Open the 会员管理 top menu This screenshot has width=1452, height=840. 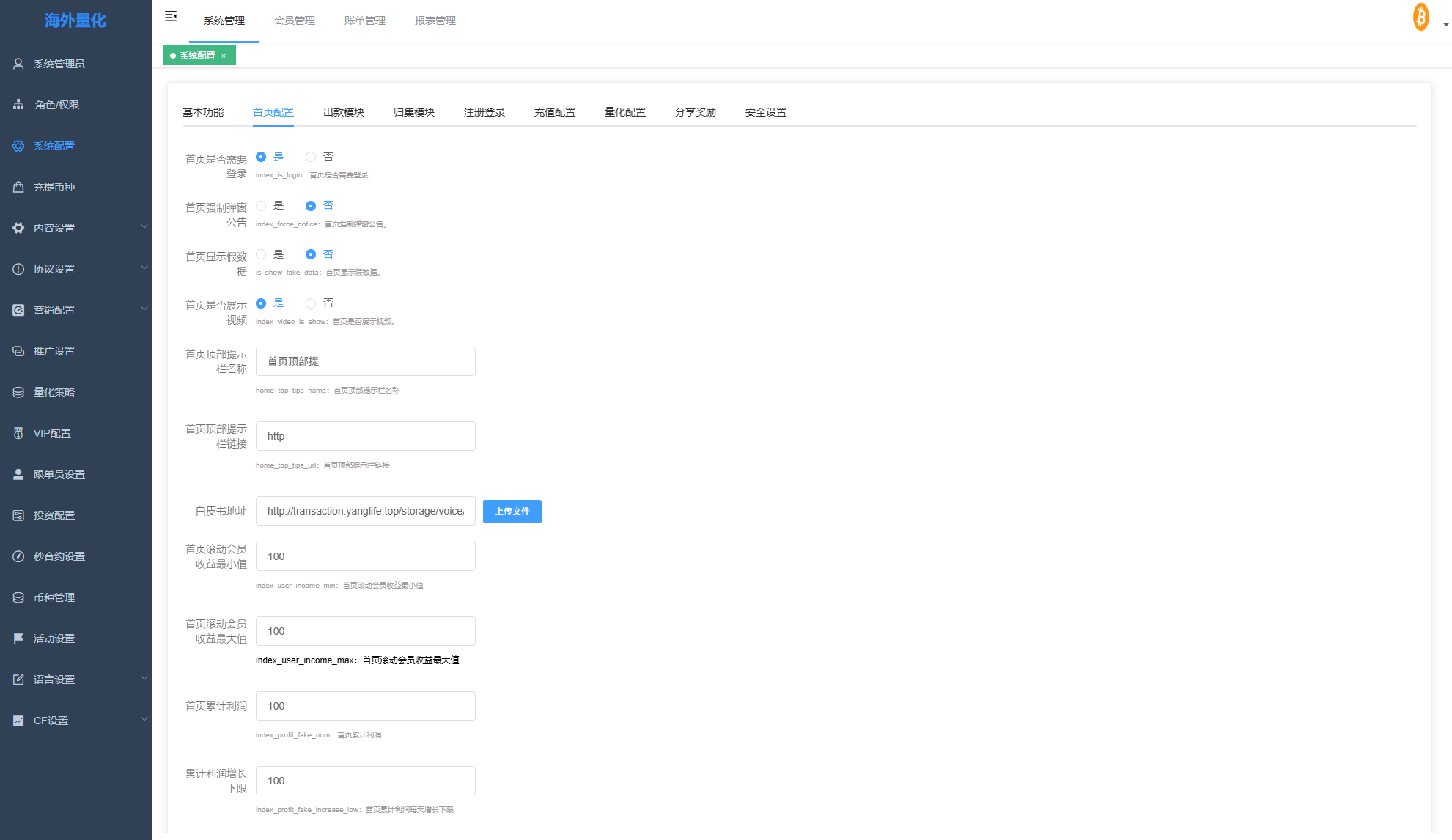click(295, 21)
